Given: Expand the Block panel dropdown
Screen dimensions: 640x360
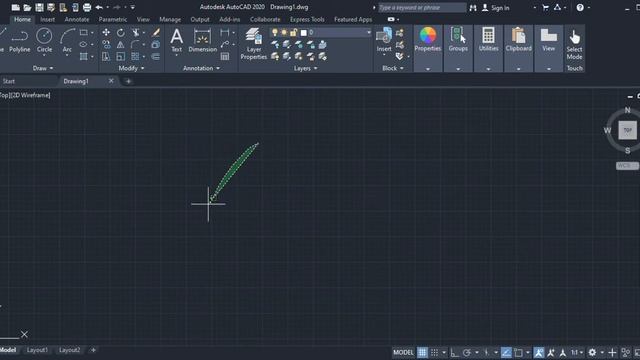Looking at the screenshot, I should [393, 68].
